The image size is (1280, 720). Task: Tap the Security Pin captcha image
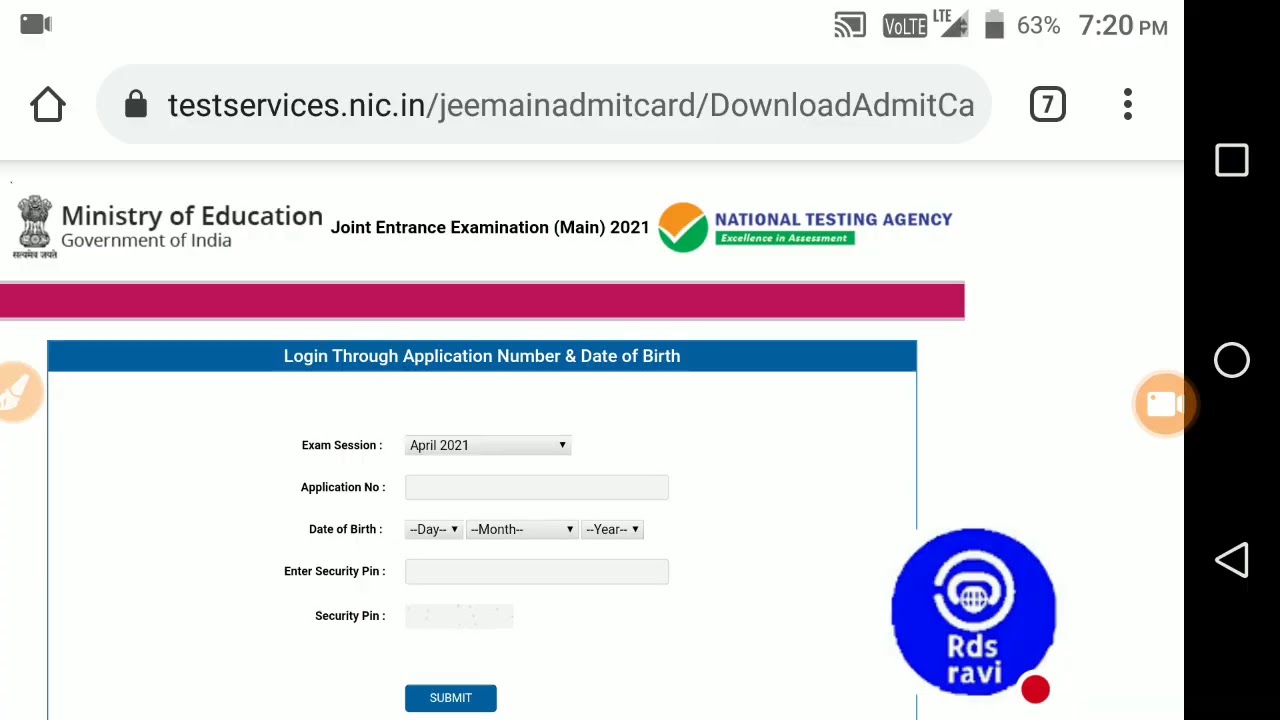(459, 616)
